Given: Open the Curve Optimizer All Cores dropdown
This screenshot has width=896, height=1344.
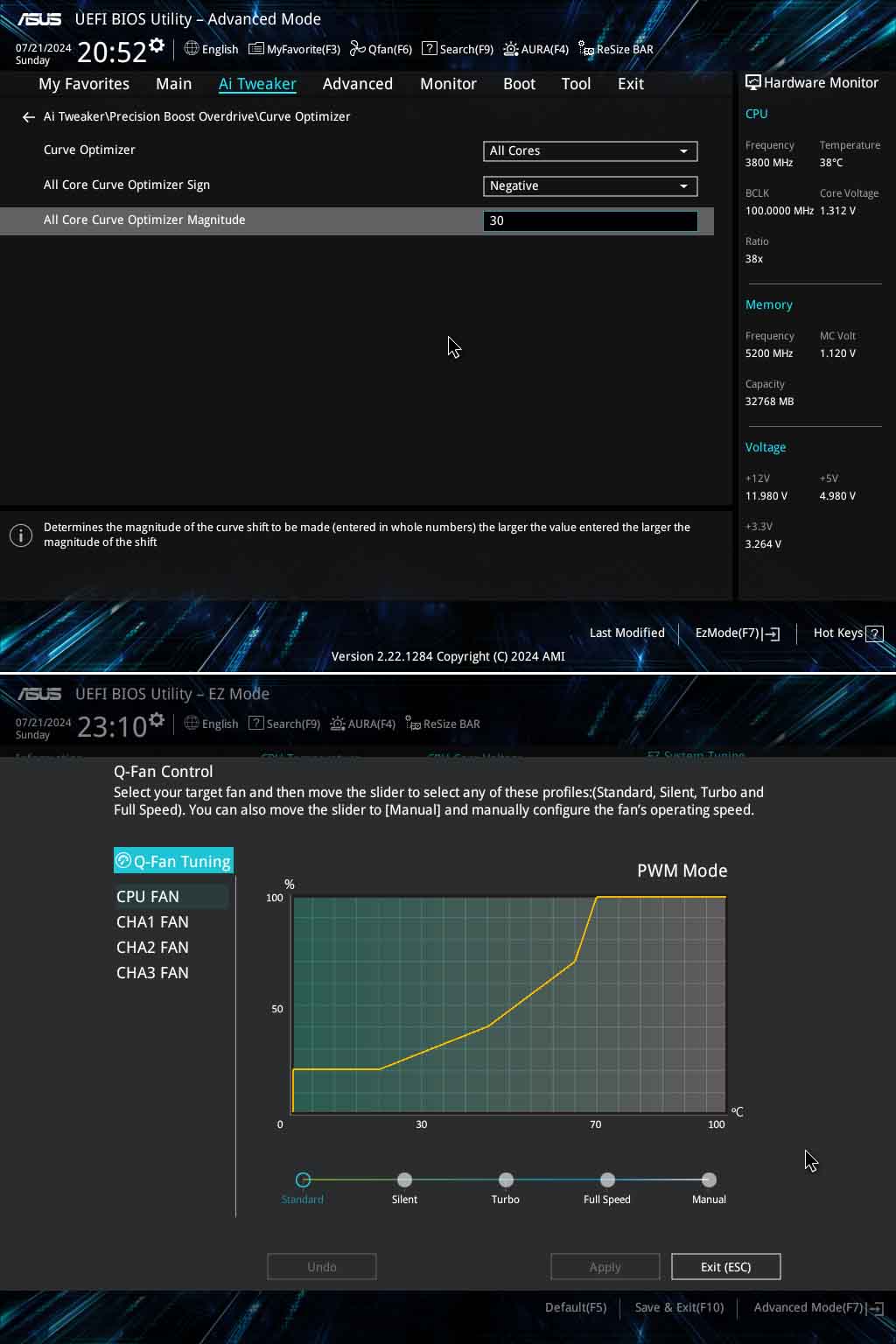Looking at the screenshot, I should [x=590, y=151].
